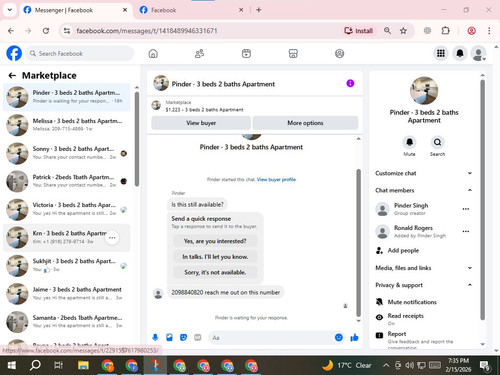Open the Windows Start menu

point(12,366)
